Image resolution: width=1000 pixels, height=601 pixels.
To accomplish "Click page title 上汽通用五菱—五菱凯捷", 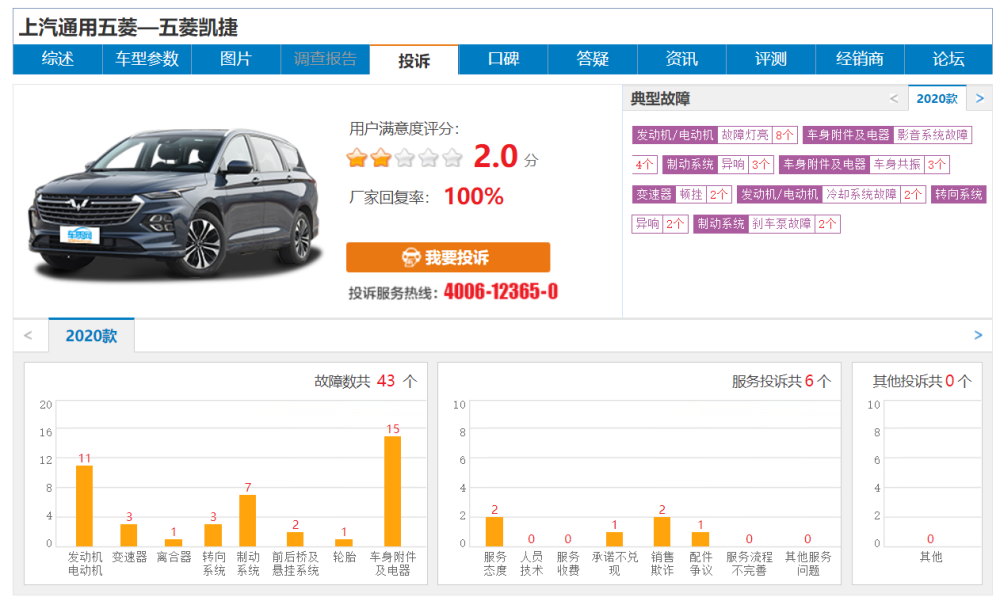I will pyautogui.click(x=128, y=27).
